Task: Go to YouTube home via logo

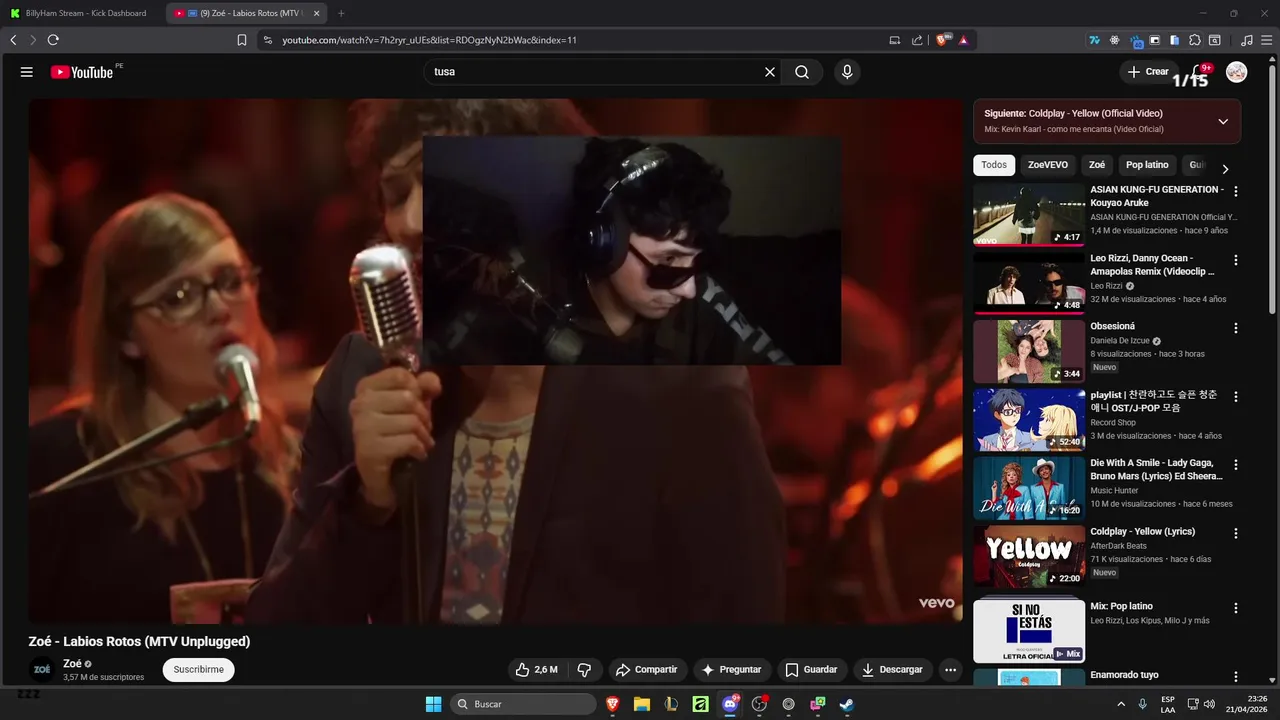Action: coord(82,72)
